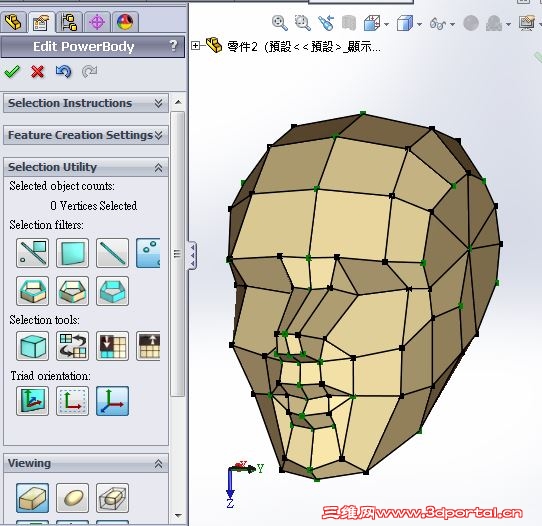Choose the combined box-and-smooth viewing icon
The width and height of the screenshot is (542, 526).
click(113, 498)
